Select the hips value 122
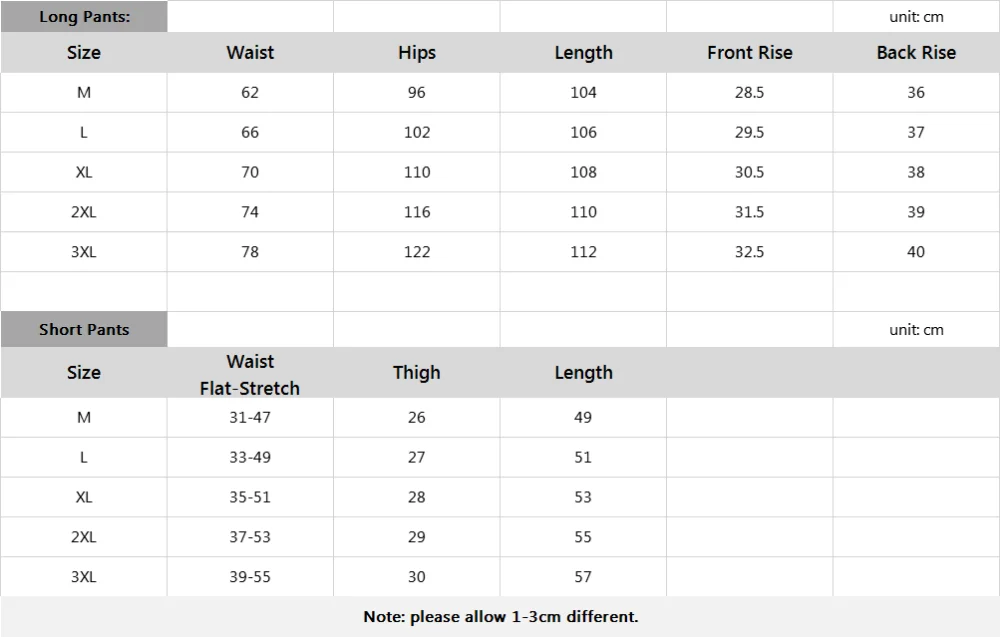The image size is (1000, 637). pyautogui.click(x=416, y=252)
